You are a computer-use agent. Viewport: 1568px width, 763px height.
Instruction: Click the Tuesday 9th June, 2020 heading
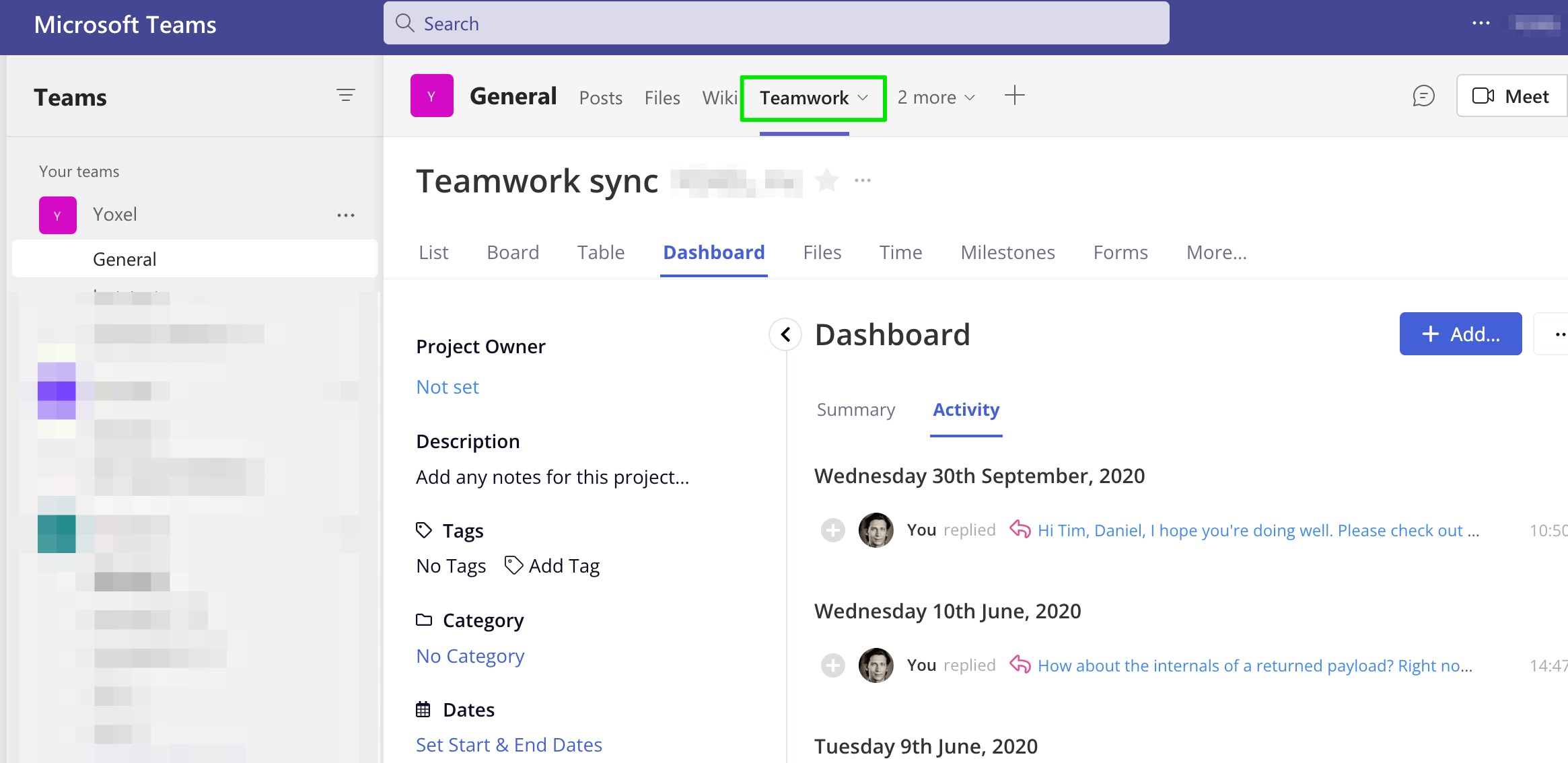pos(926,747)
